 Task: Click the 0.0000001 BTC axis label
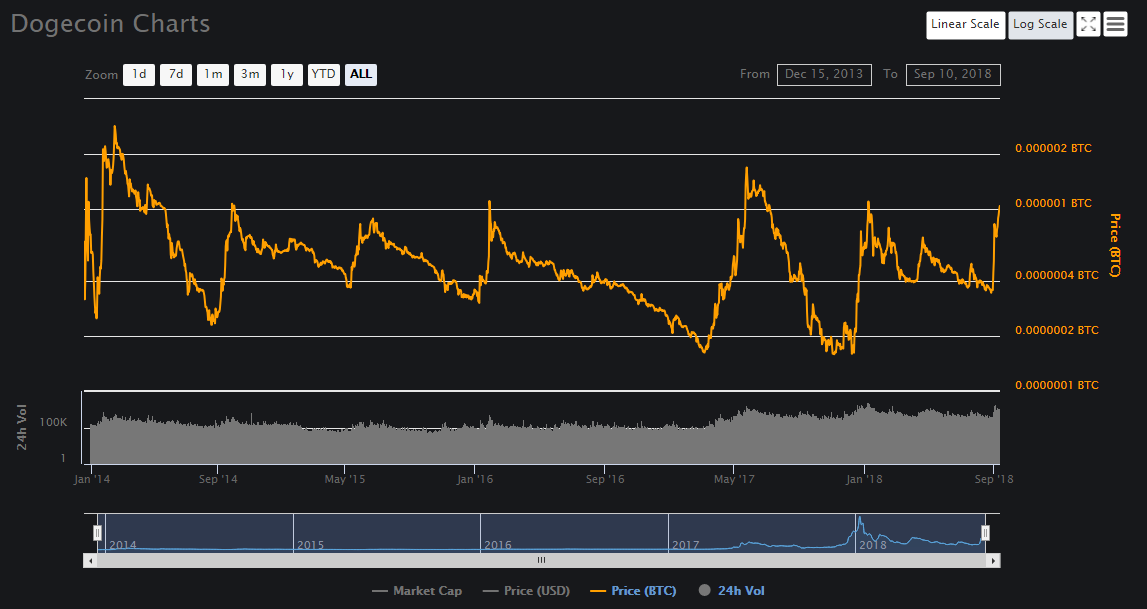[1057, 385]
